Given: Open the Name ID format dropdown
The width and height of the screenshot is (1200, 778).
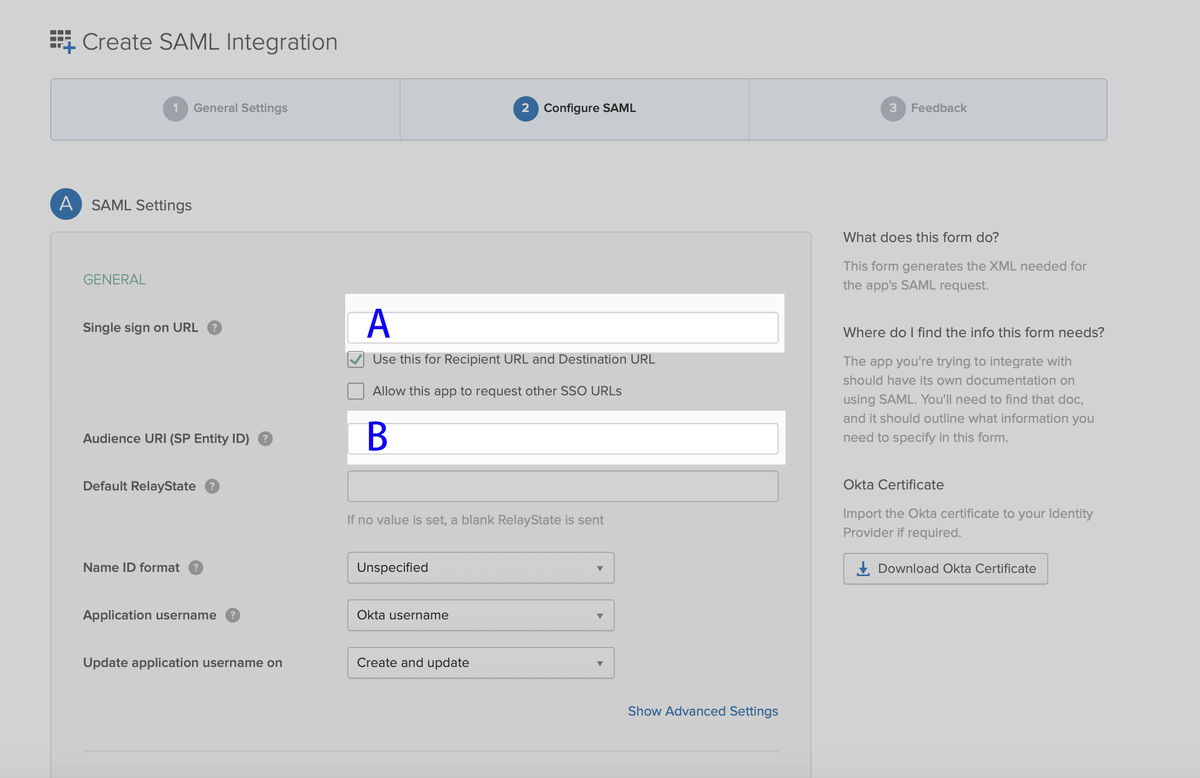Looking at the screenshot, I should 480,567.
